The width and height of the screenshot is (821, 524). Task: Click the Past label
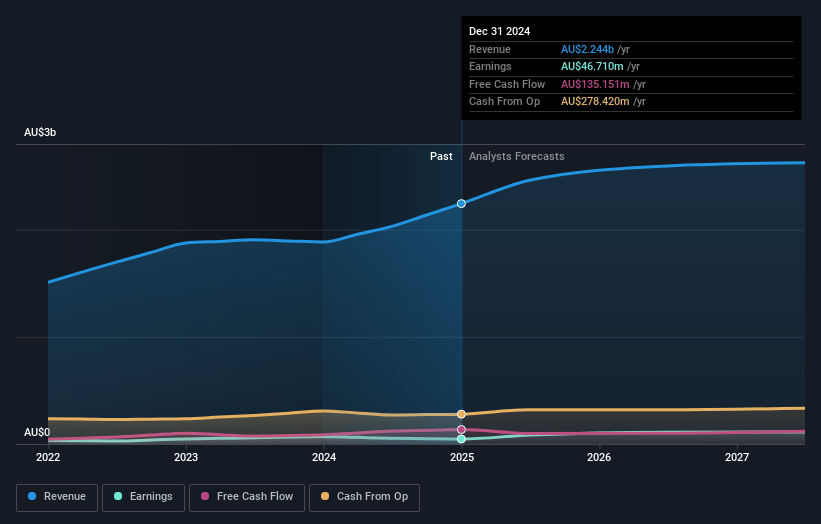441,157
